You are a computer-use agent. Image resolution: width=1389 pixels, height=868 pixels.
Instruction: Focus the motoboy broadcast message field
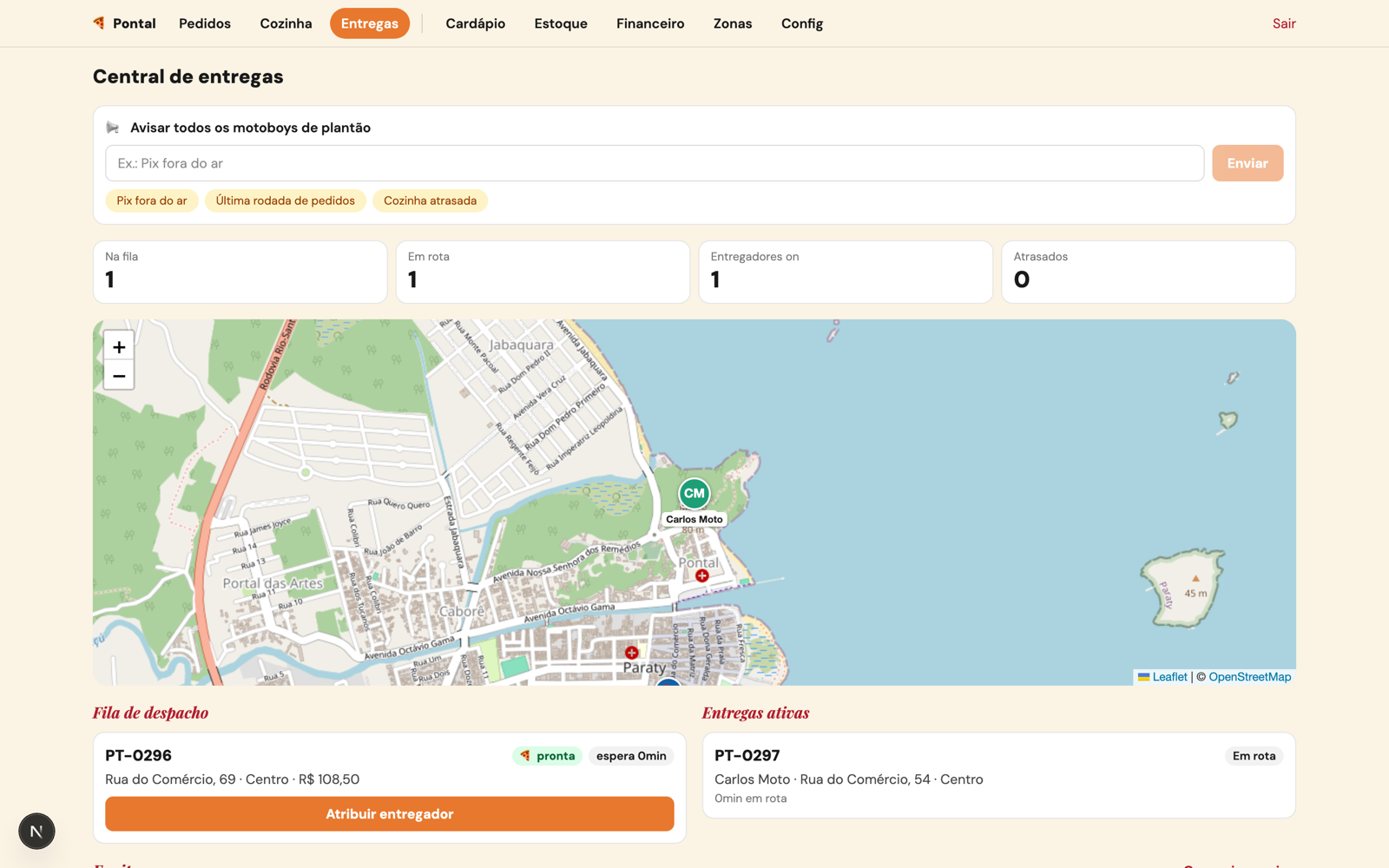(655, 163)
